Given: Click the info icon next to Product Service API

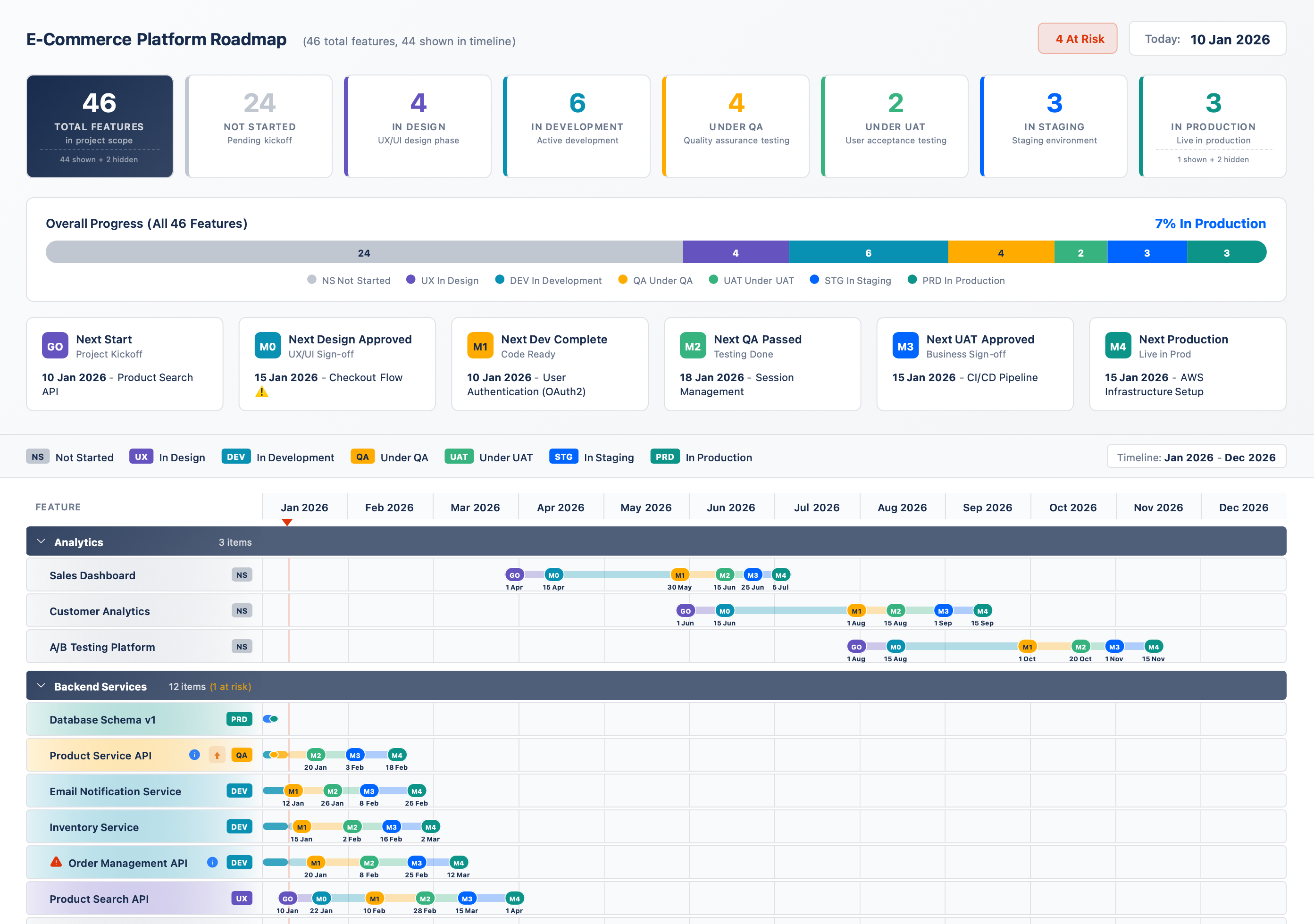Looking at the screenshot, I should (194, 755).
